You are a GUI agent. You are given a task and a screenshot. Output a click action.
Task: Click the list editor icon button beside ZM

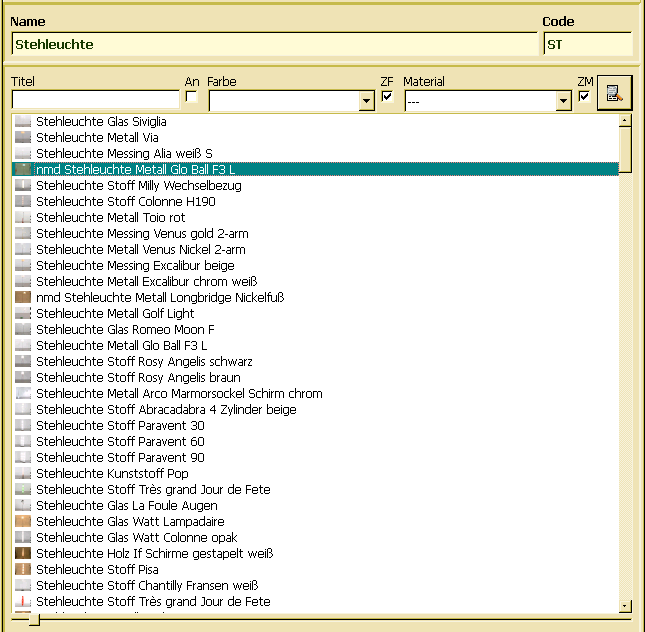click(x=614, y=94)
